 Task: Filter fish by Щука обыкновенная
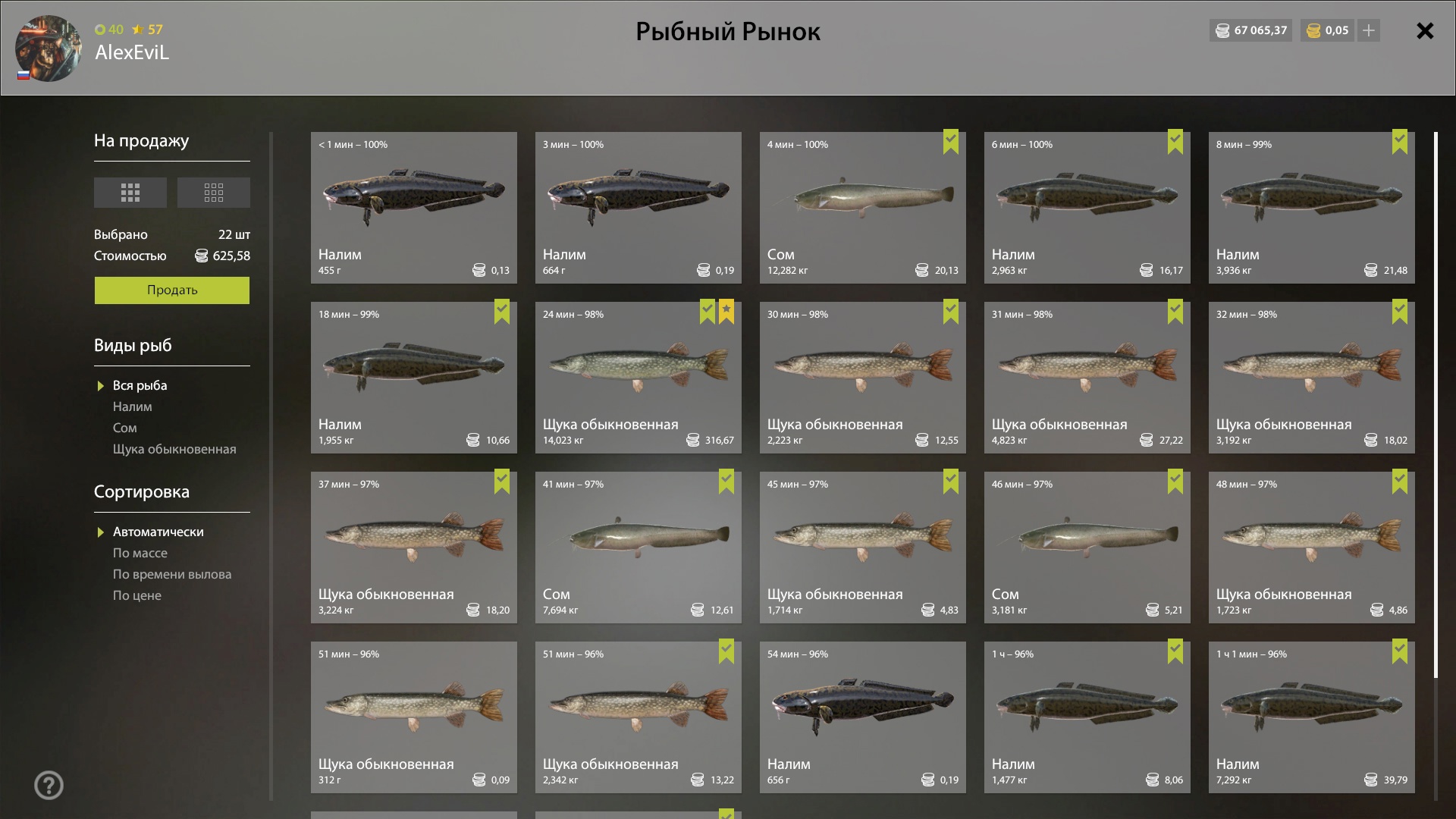tap(174, 450)
